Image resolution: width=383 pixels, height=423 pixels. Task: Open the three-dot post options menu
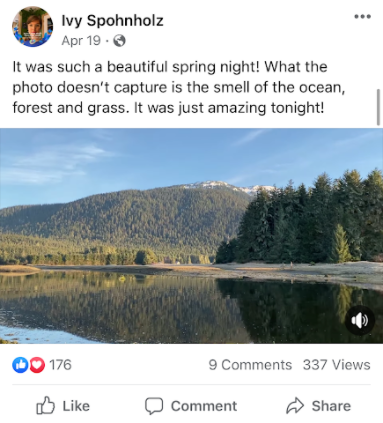tap(362, 17)
